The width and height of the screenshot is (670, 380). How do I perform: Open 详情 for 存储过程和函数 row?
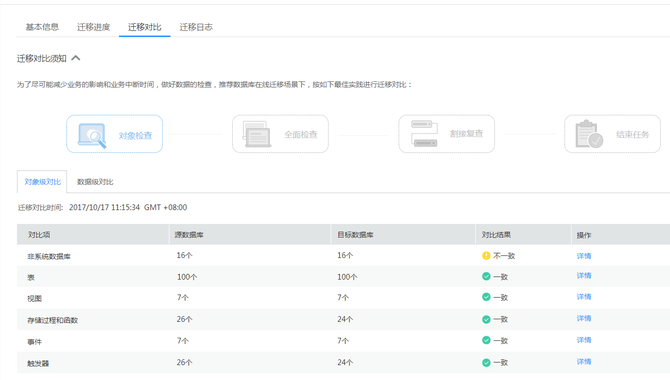coord(584,318)
